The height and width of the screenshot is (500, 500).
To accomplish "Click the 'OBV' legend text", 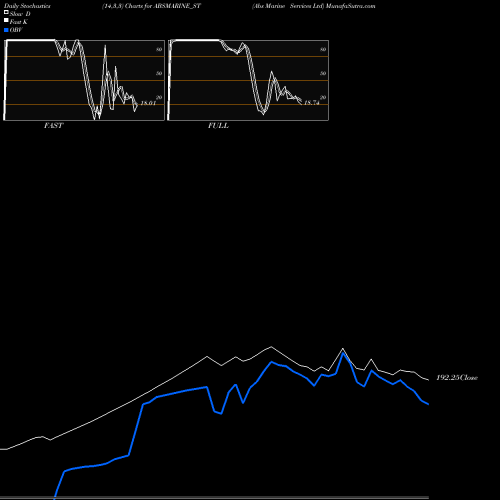I will 16,30.
